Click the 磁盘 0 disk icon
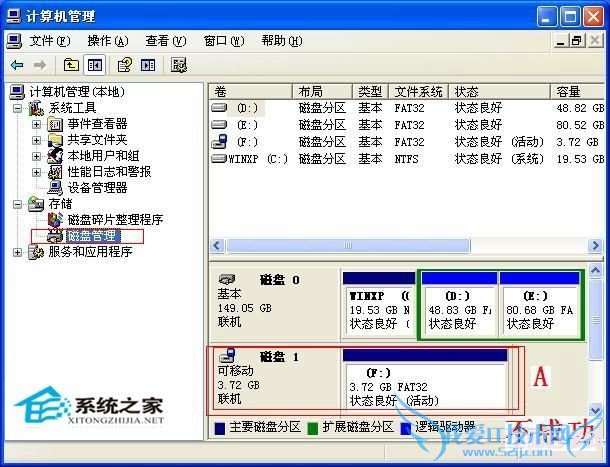The height and width of the screenshot is (467, 610). pos(227,279)
